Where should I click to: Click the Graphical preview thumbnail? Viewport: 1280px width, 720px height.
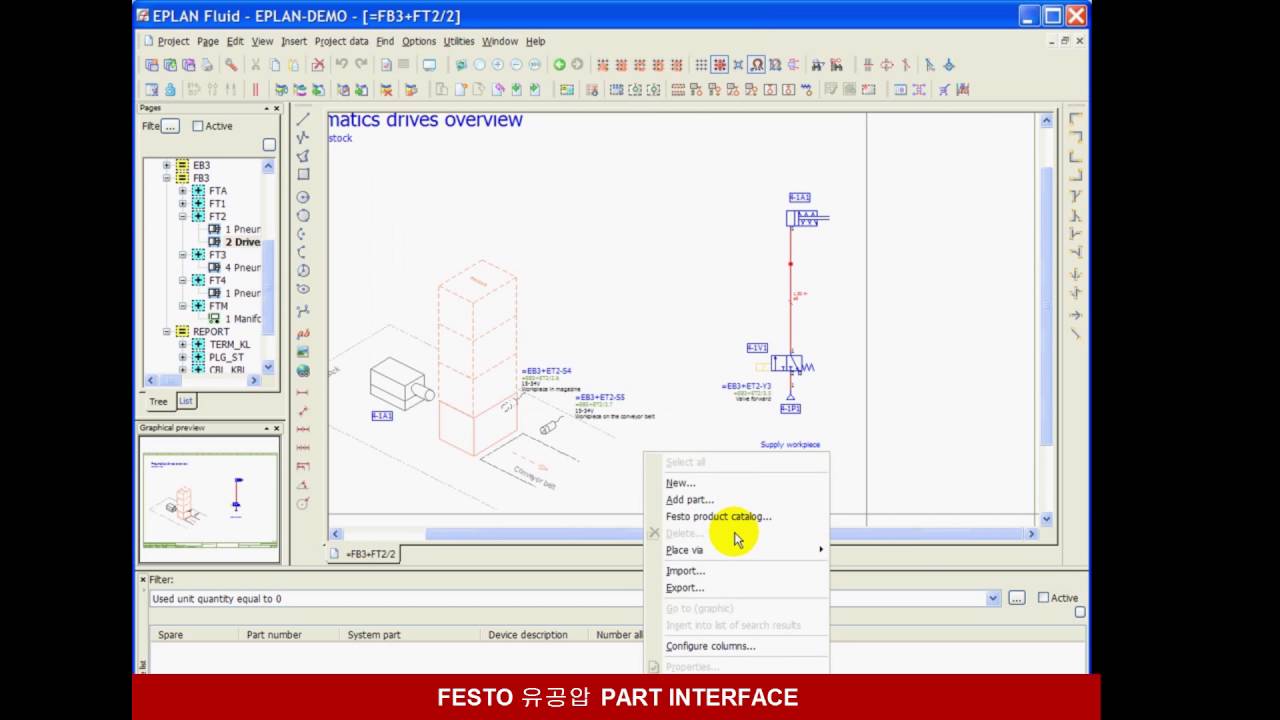pyautogui.click(x=209, y=499)
